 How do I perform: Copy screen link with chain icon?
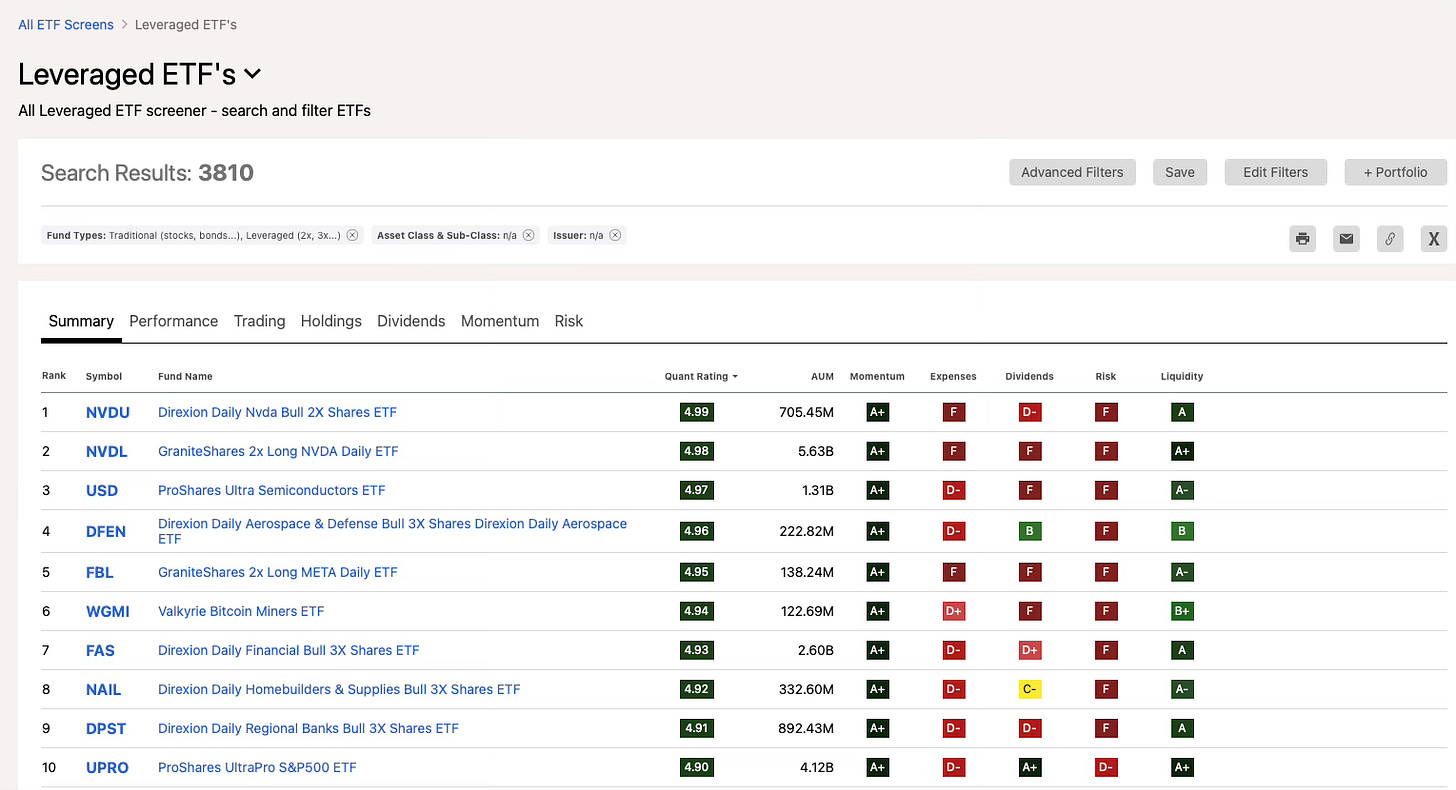(1390, 238)
